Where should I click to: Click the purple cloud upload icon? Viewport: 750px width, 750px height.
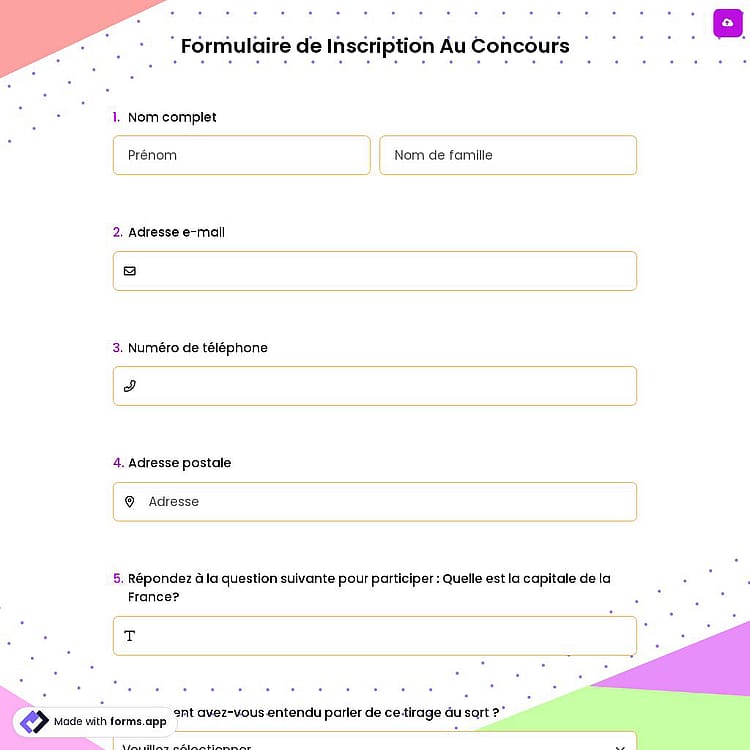tap(728, 22)
